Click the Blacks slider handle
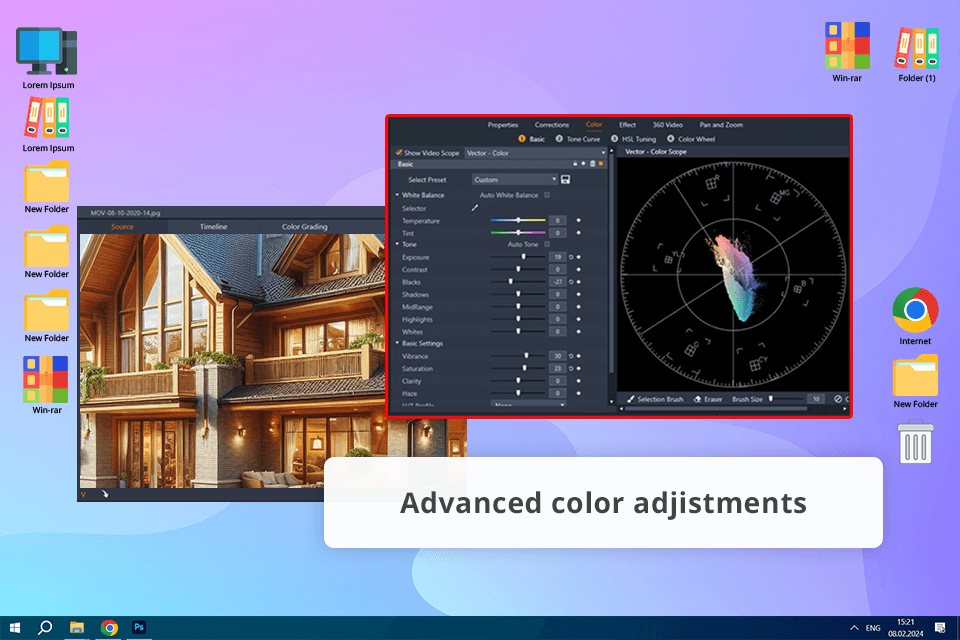The image size is (960, 640). [511, 282]
